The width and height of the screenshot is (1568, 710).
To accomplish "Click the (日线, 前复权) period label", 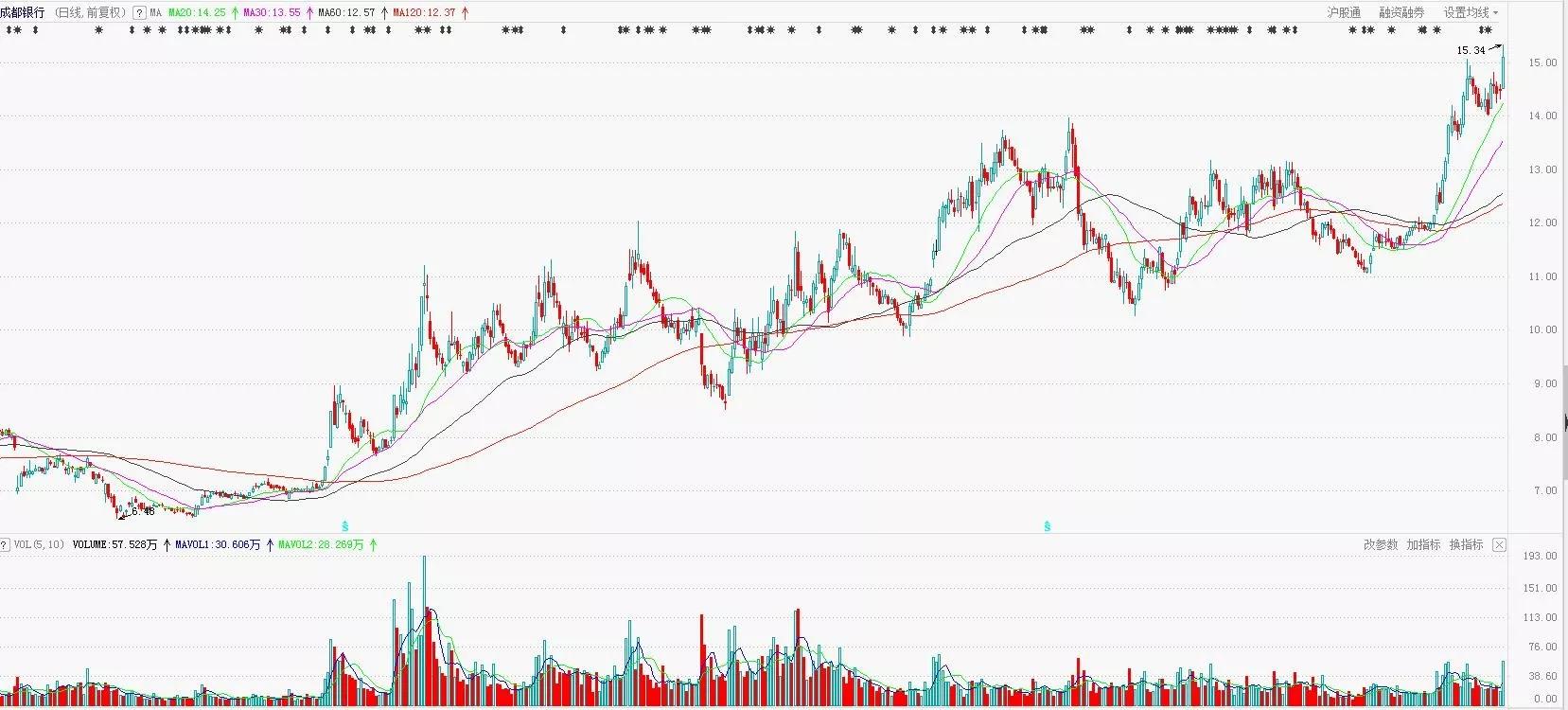I will point(90,13).
